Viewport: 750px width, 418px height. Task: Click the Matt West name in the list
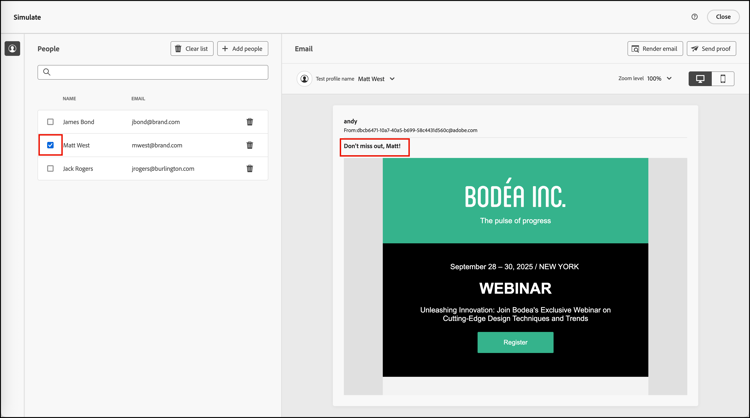point(77,145)
